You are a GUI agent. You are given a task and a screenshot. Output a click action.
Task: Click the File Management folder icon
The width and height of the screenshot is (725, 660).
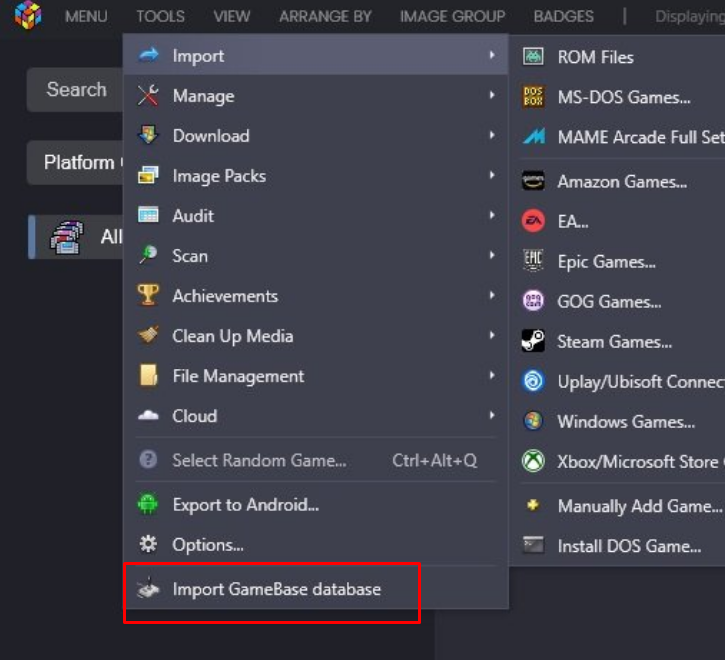tap(148, 375)
